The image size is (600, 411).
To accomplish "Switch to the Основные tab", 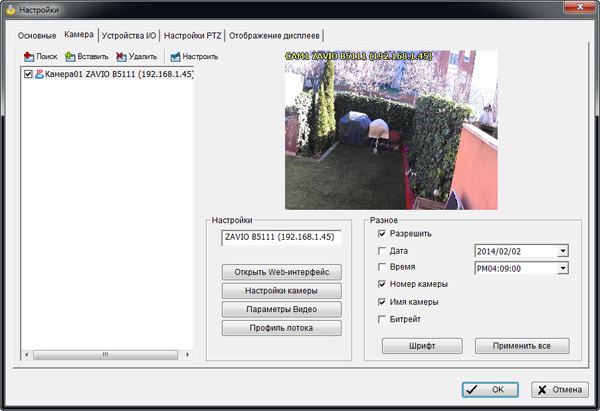I will point(37,35).
